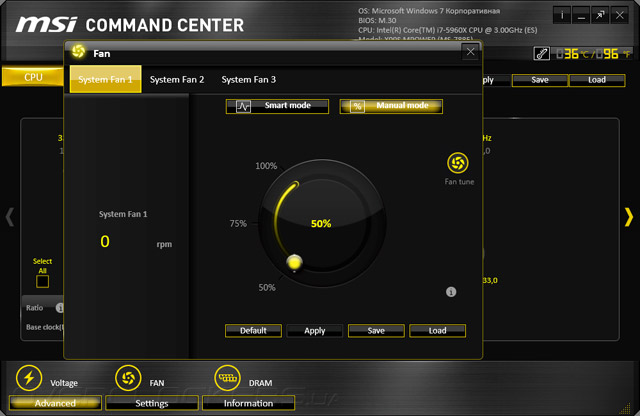Image resolution: width=640 pixels, height=416 pixels.
Task: Click the System Fan 1 rpm value 0
Action: [105, 241]
